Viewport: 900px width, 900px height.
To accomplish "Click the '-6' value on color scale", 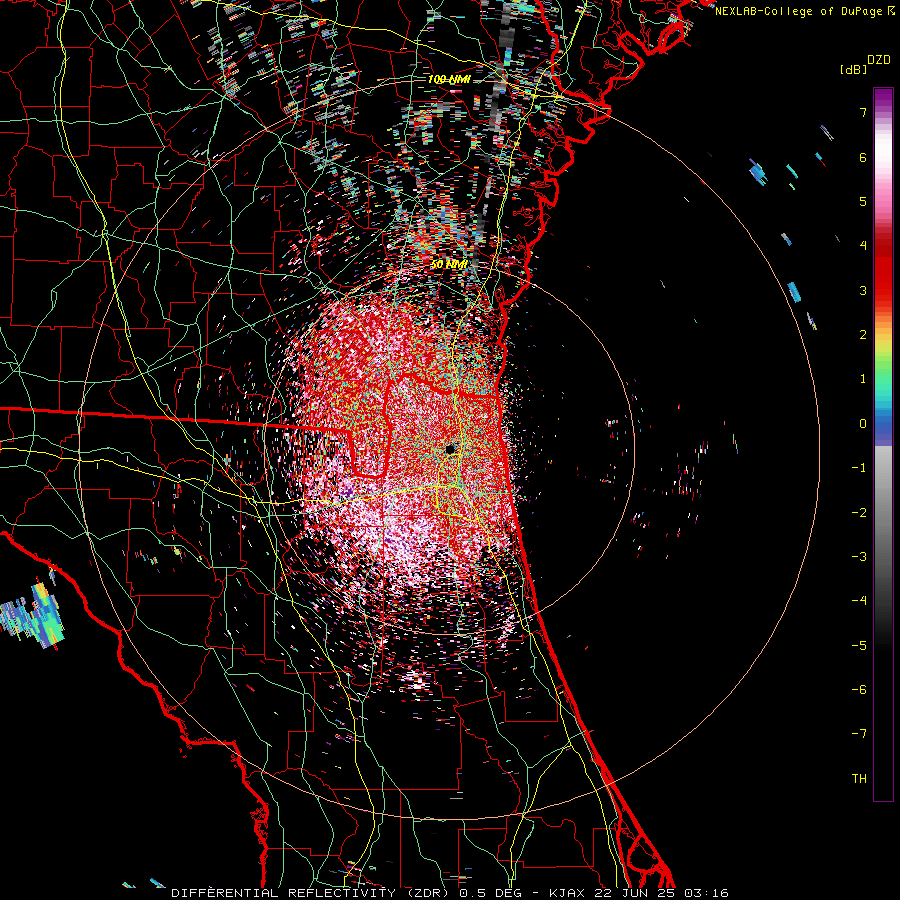I will 859,690.
